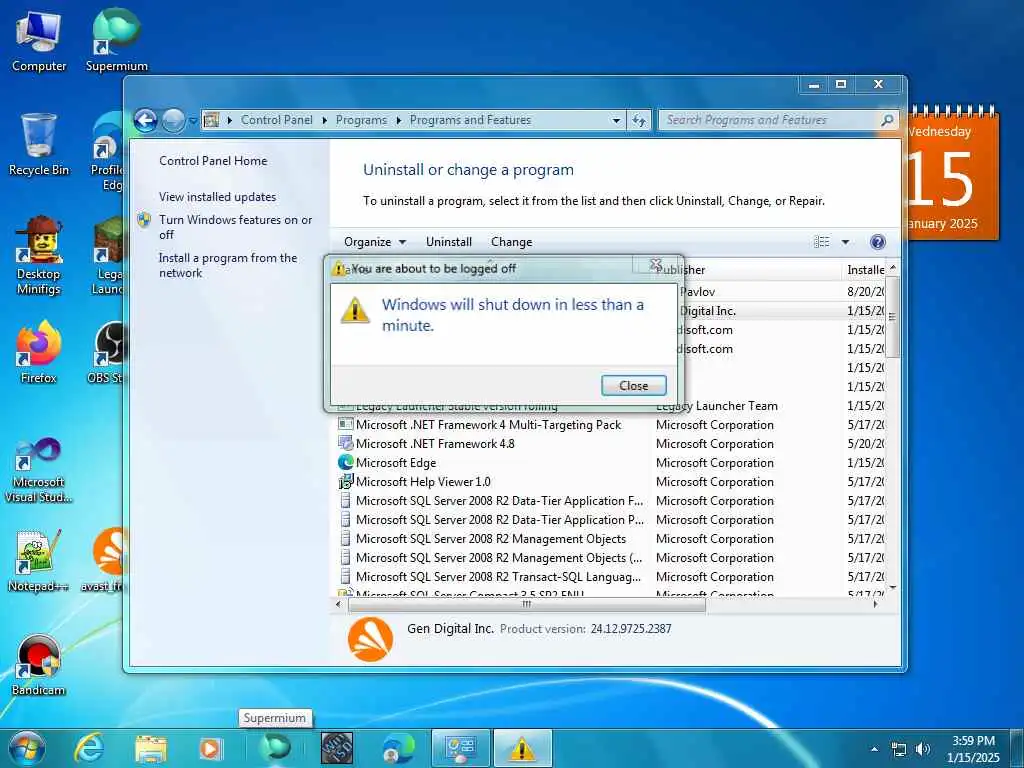Click the Microsoft Edge taskbar icon
The height and width of the screenshot is (768, 1024).
(x=398, y=748)
